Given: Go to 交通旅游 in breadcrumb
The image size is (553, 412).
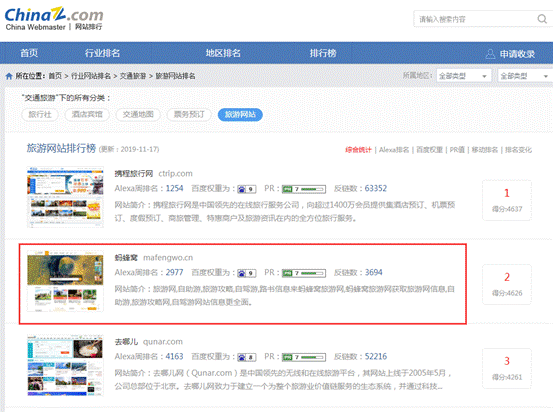Looking at the screenshot, I should point(133,76).
